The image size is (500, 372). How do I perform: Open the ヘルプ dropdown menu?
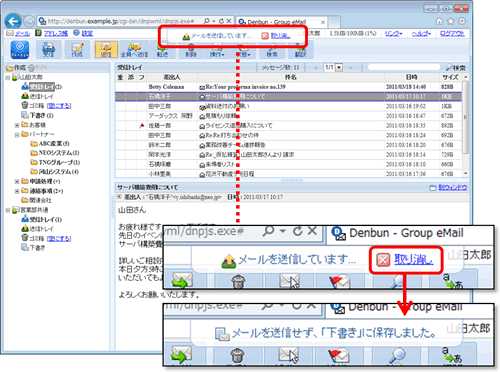pos(421,34)
